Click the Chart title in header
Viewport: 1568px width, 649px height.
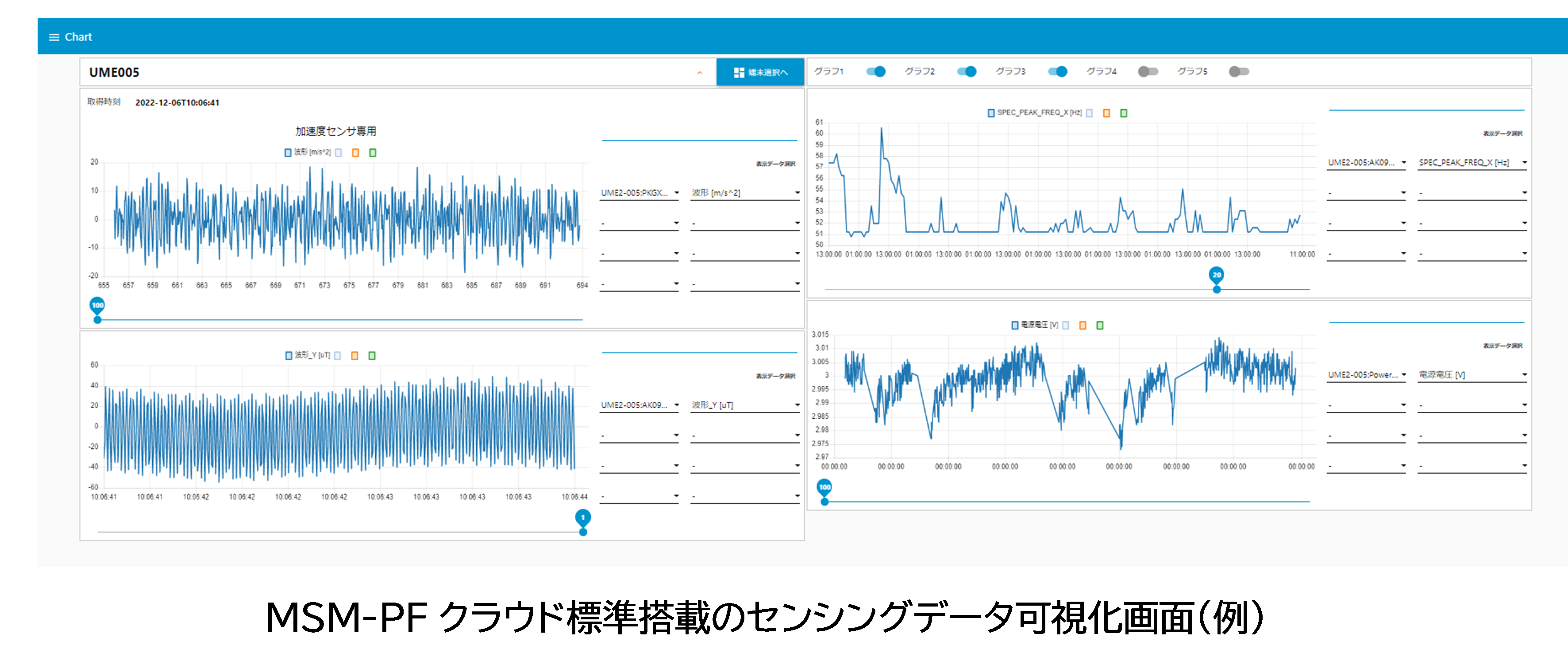pyautogui.click(x=78, y=37)
